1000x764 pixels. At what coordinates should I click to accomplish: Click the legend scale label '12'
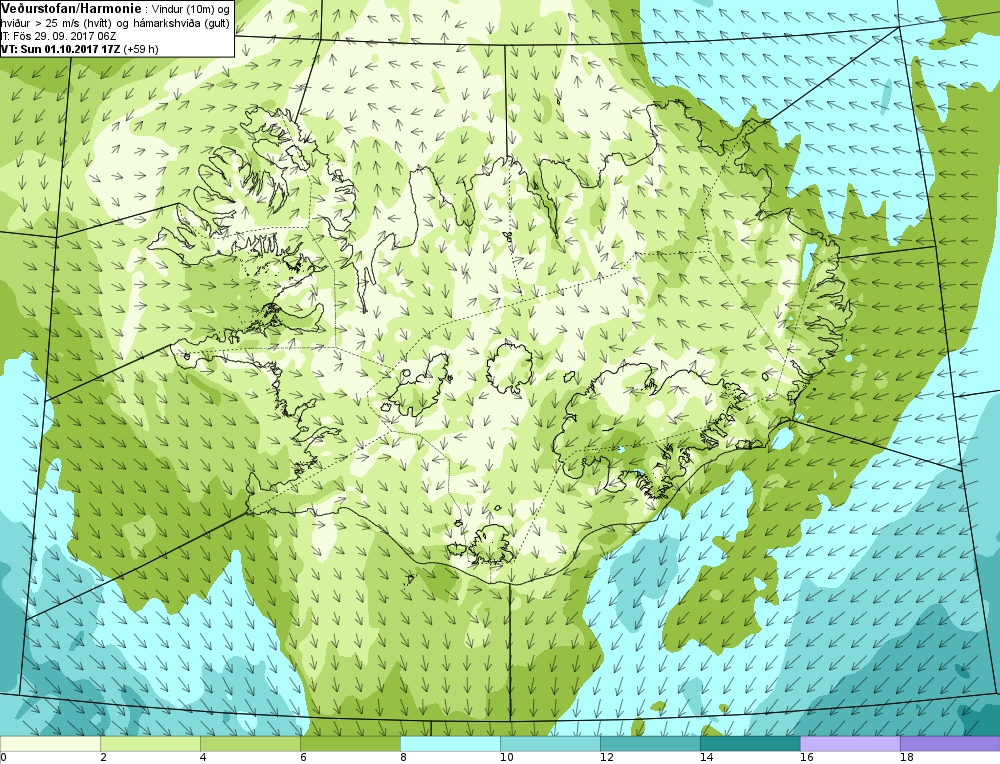[x=607, y=758]
